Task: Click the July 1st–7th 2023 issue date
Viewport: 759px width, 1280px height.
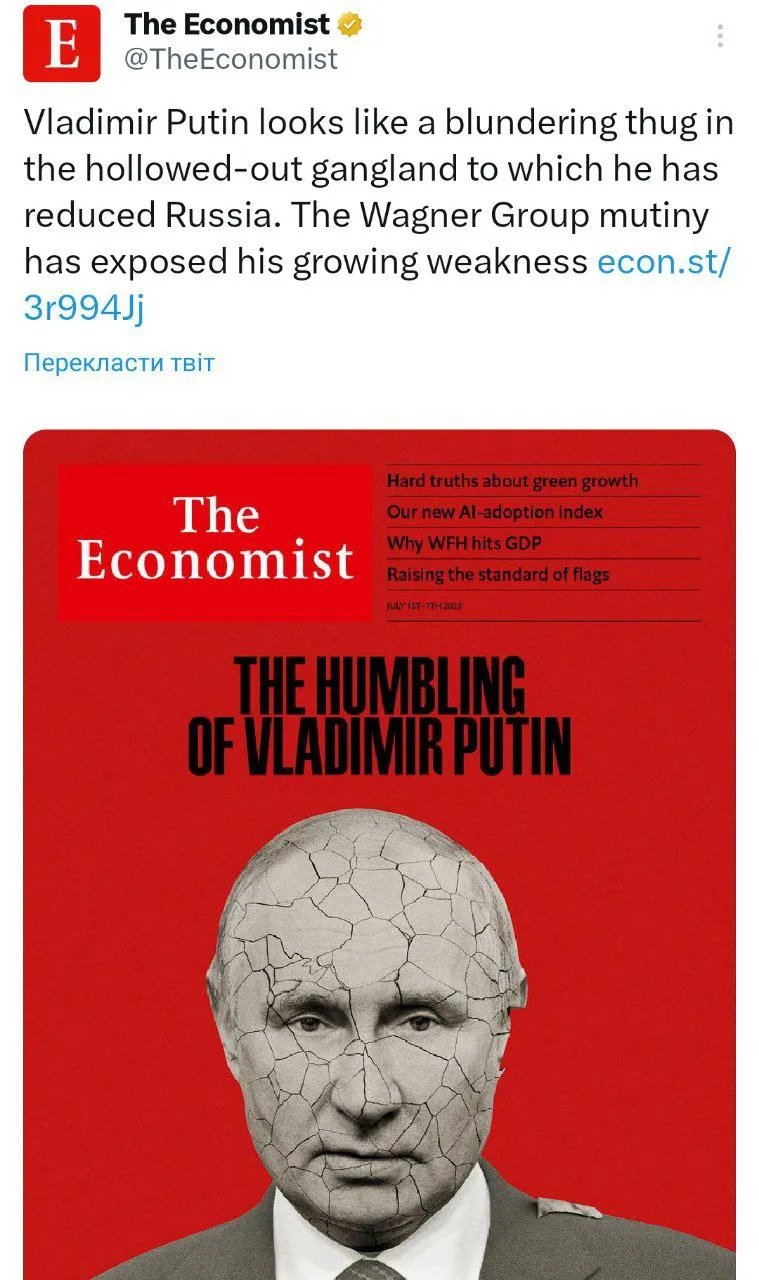Action: (423, 607)
